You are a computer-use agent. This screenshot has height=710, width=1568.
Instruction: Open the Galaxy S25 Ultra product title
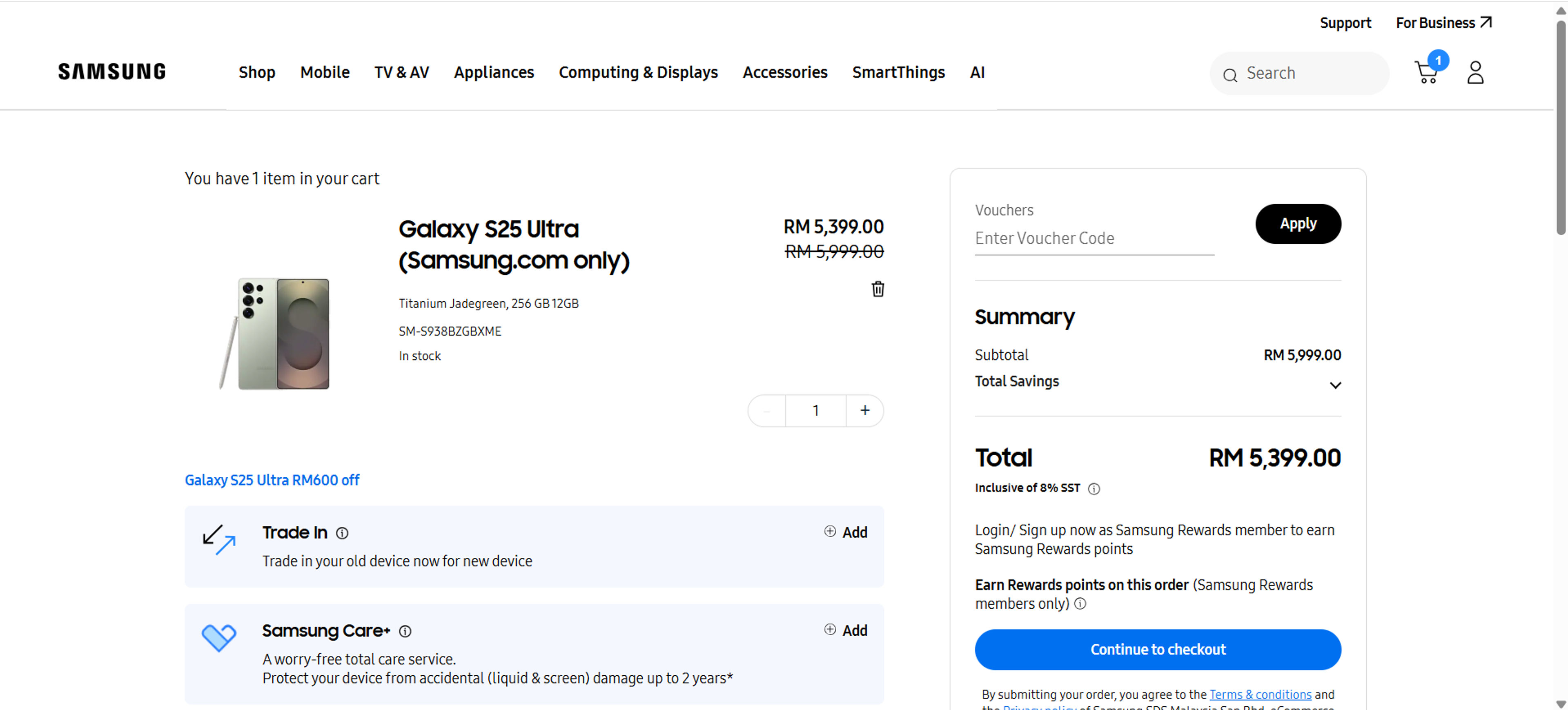click(x=514, y=245)
